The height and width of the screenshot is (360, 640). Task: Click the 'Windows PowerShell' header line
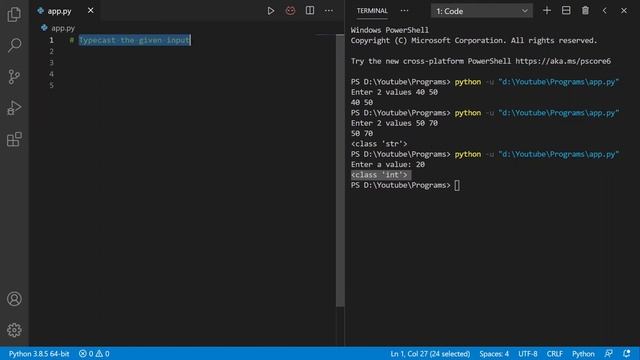coord(390,30)
